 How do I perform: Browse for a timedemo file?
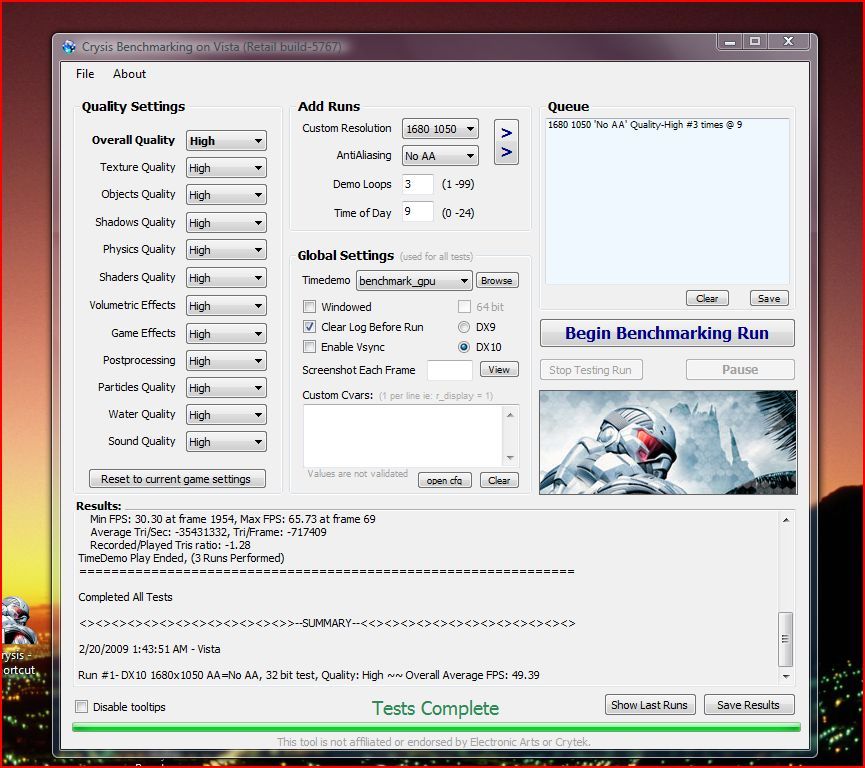pos(496,280)
